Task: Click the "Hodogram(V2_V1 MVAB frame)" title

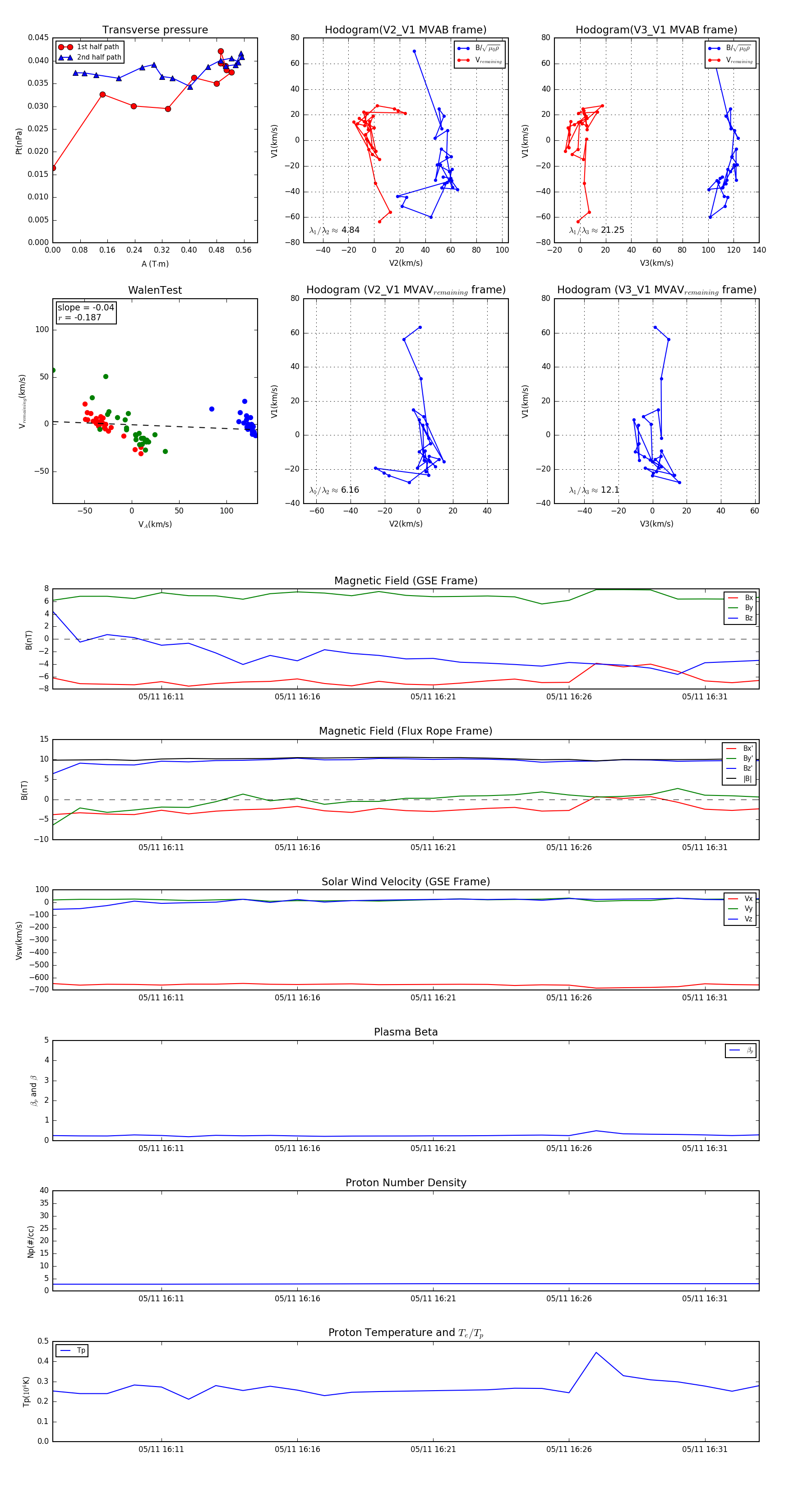Action: 406,30
